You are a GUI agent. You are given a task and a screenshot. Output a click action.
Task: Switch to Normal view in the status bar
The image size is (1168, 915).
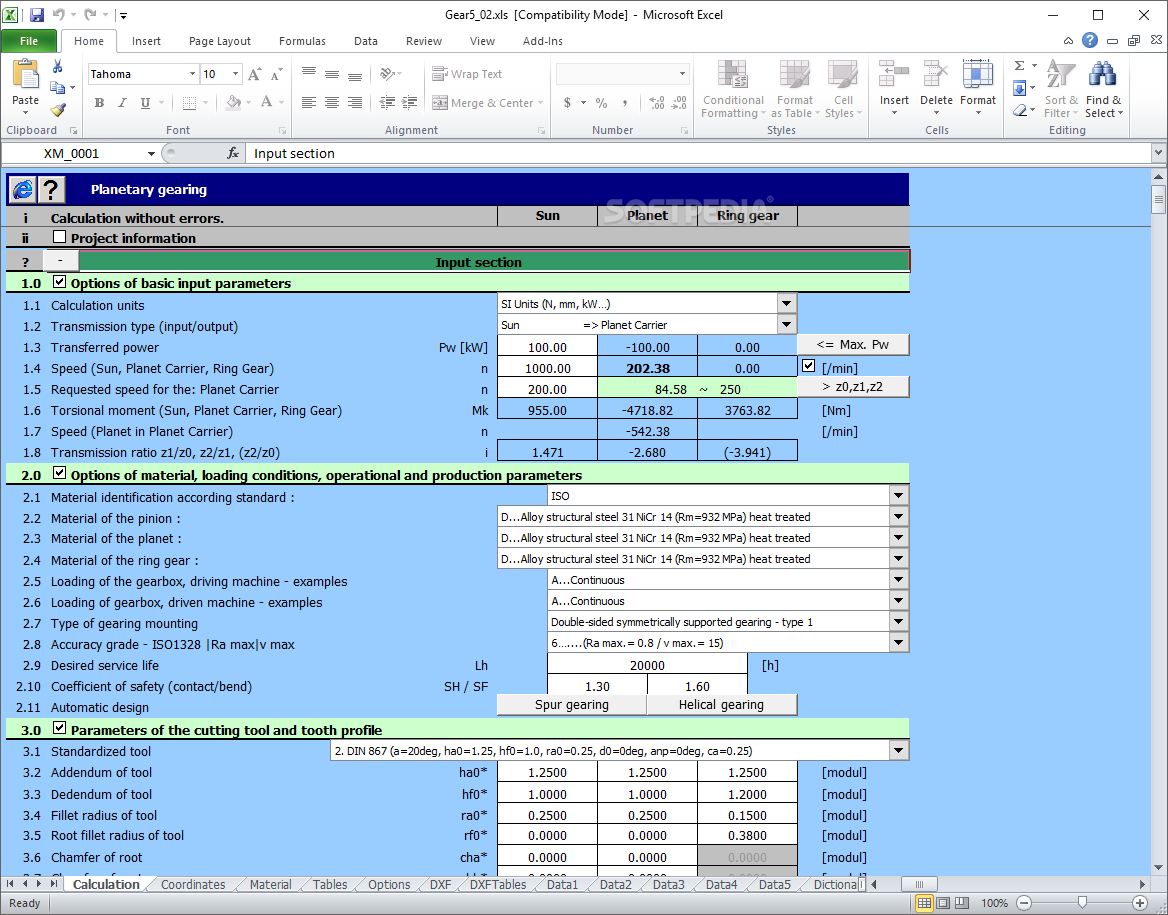[924, 903]
